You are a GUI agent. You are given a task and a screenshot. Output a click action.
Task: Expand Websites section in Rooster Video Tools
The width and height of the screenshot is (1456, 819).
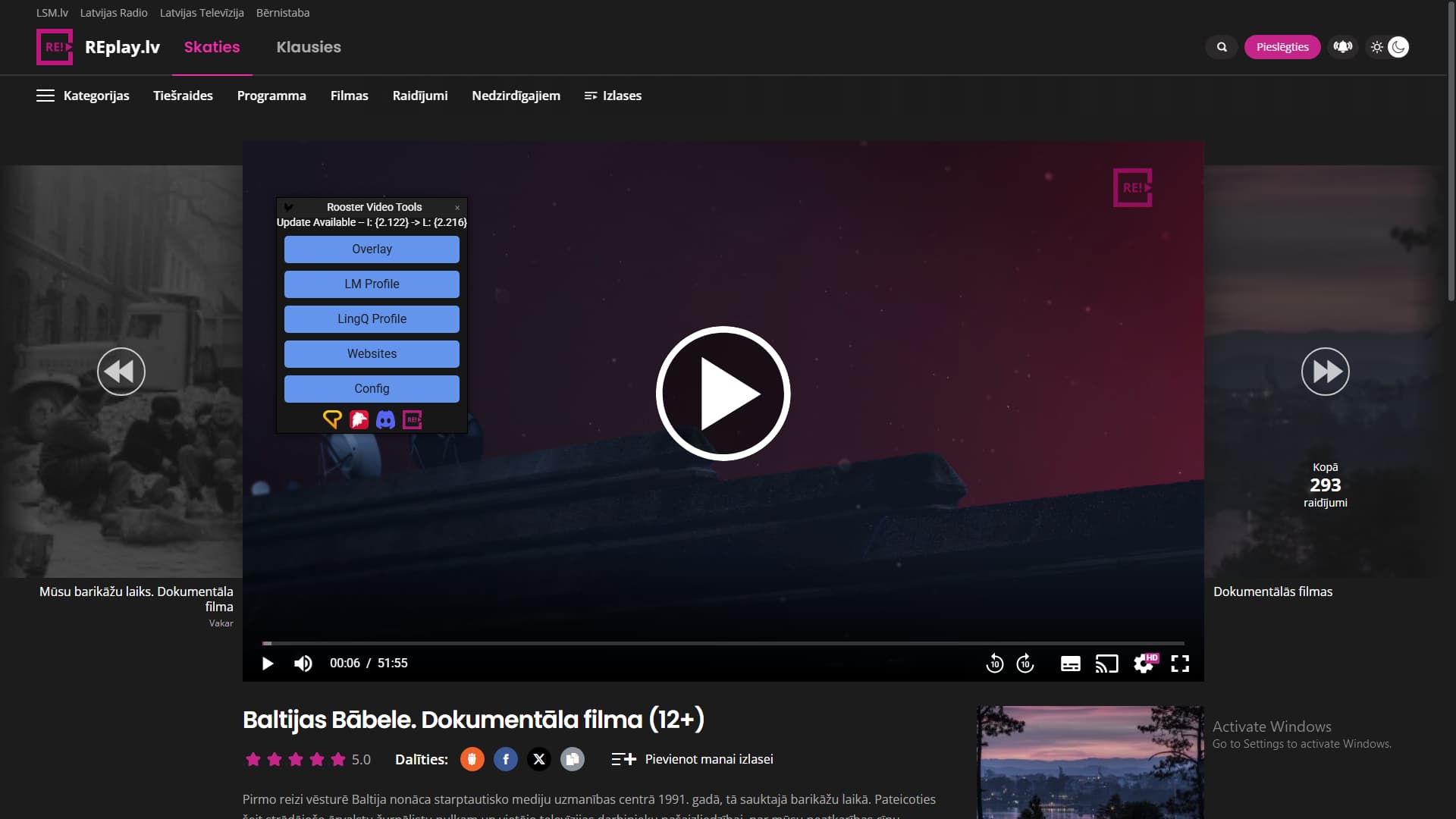click(x=372, y=353)
